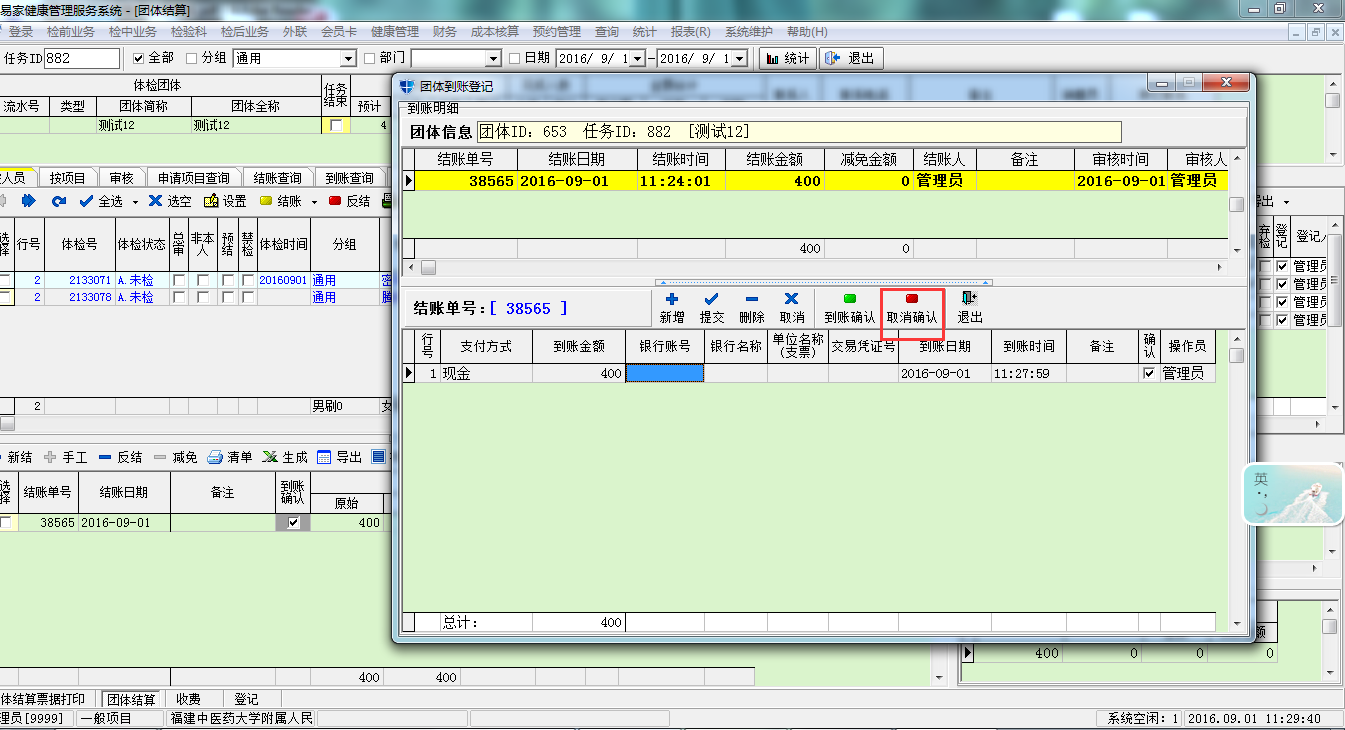The width and height of the screenshot is (1345, 730).
Task: Click the blue 反结 minus icon in the lower toolbar
Action: 104,457
